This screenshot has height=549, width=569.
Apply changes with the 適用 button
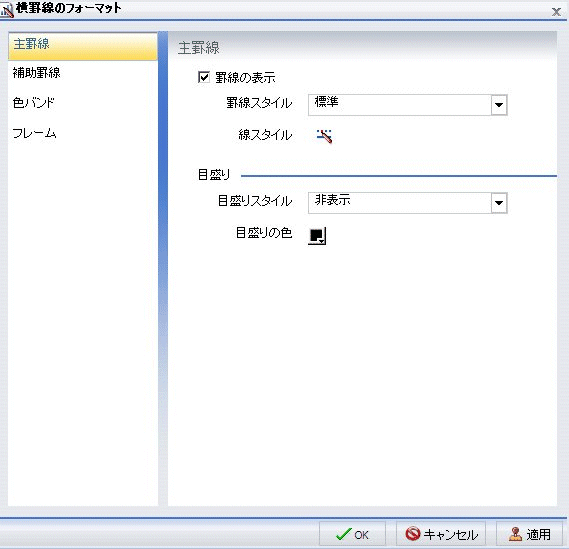click(529, 534)
